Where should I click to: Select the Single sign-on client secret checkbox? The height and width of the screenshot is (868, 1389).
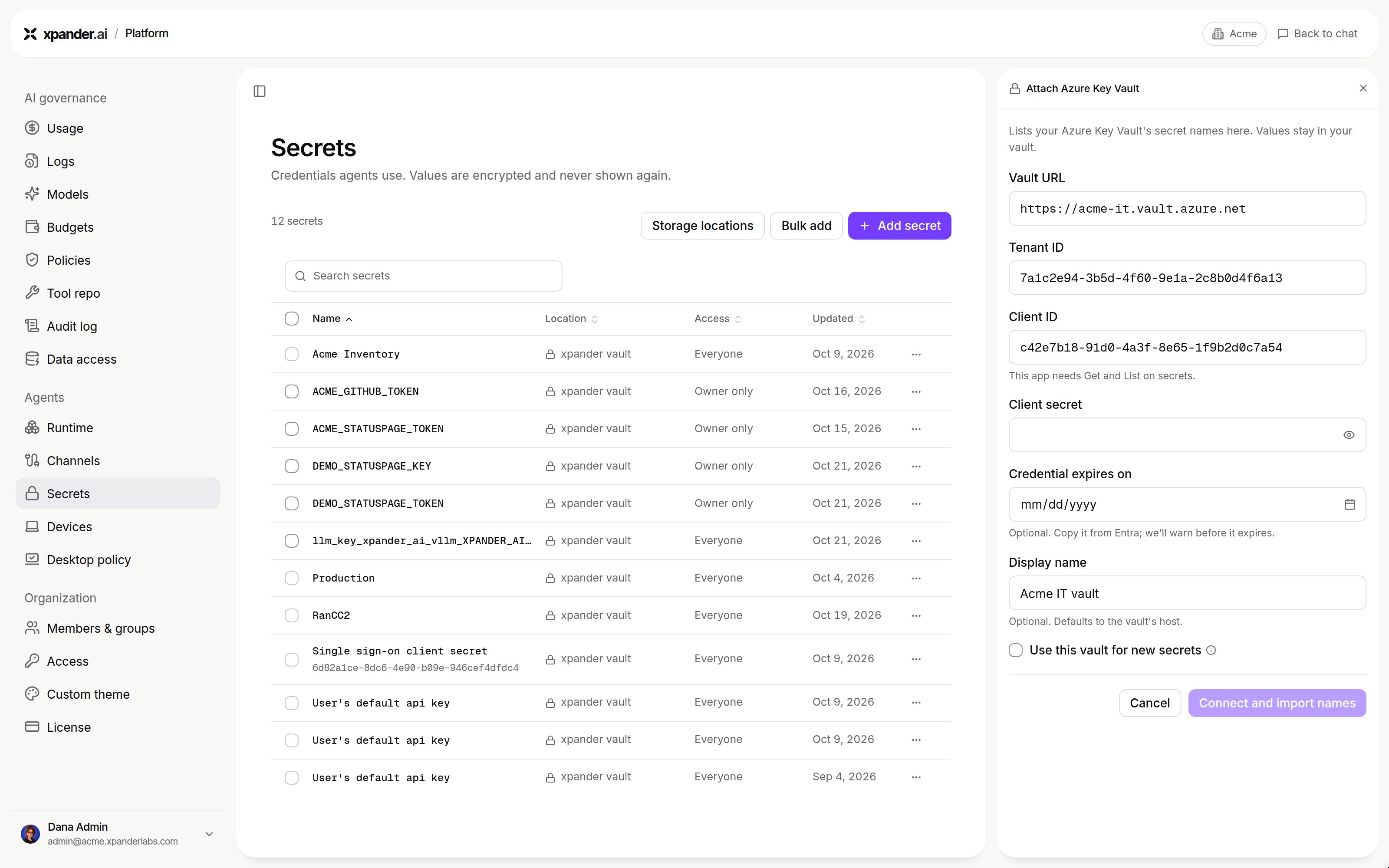coord(292,660)
